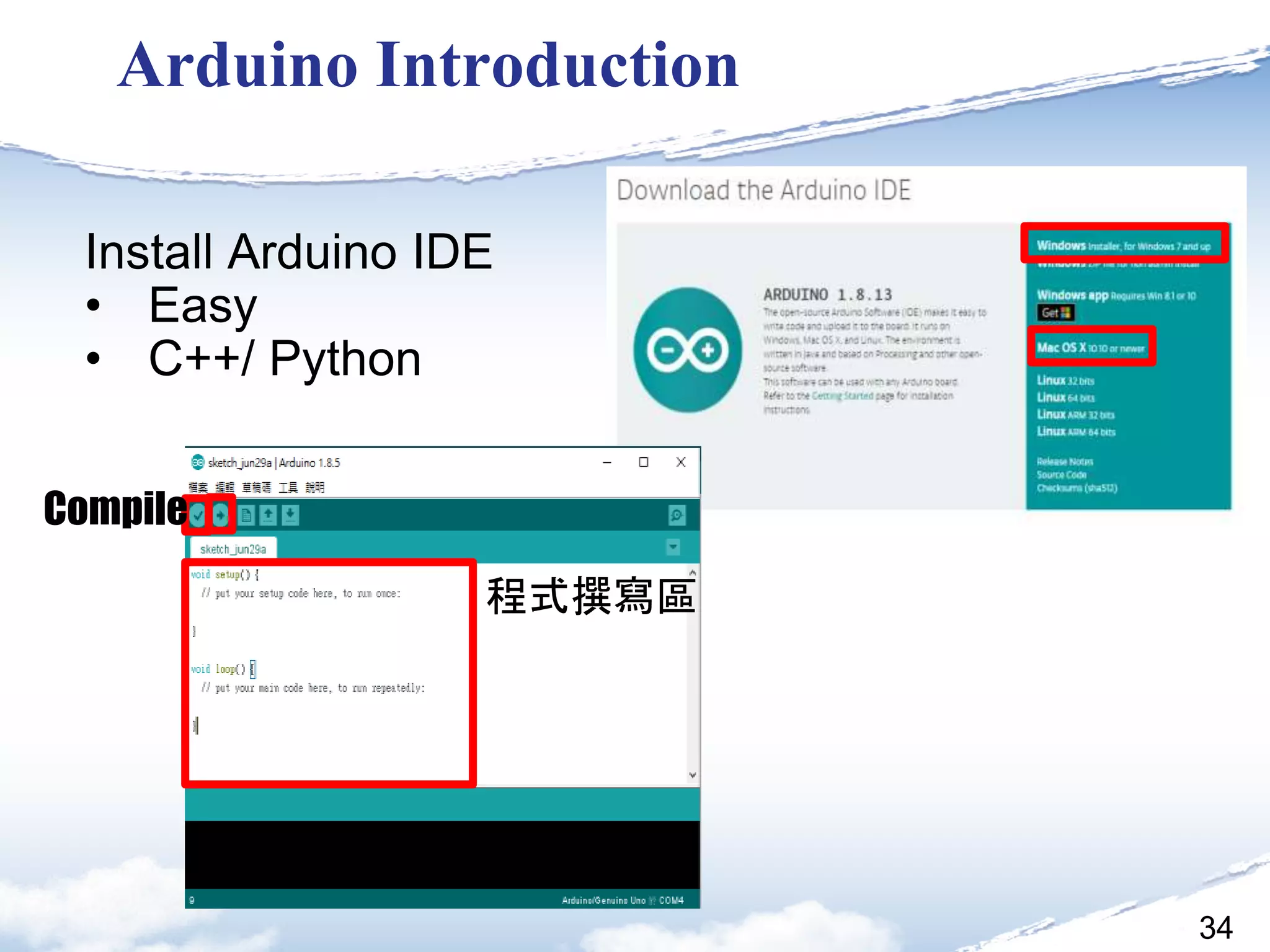The width and height of the screenshot is (1270, 952).
Task: Expand the tab options dropdown arrow
Action: 673,547
